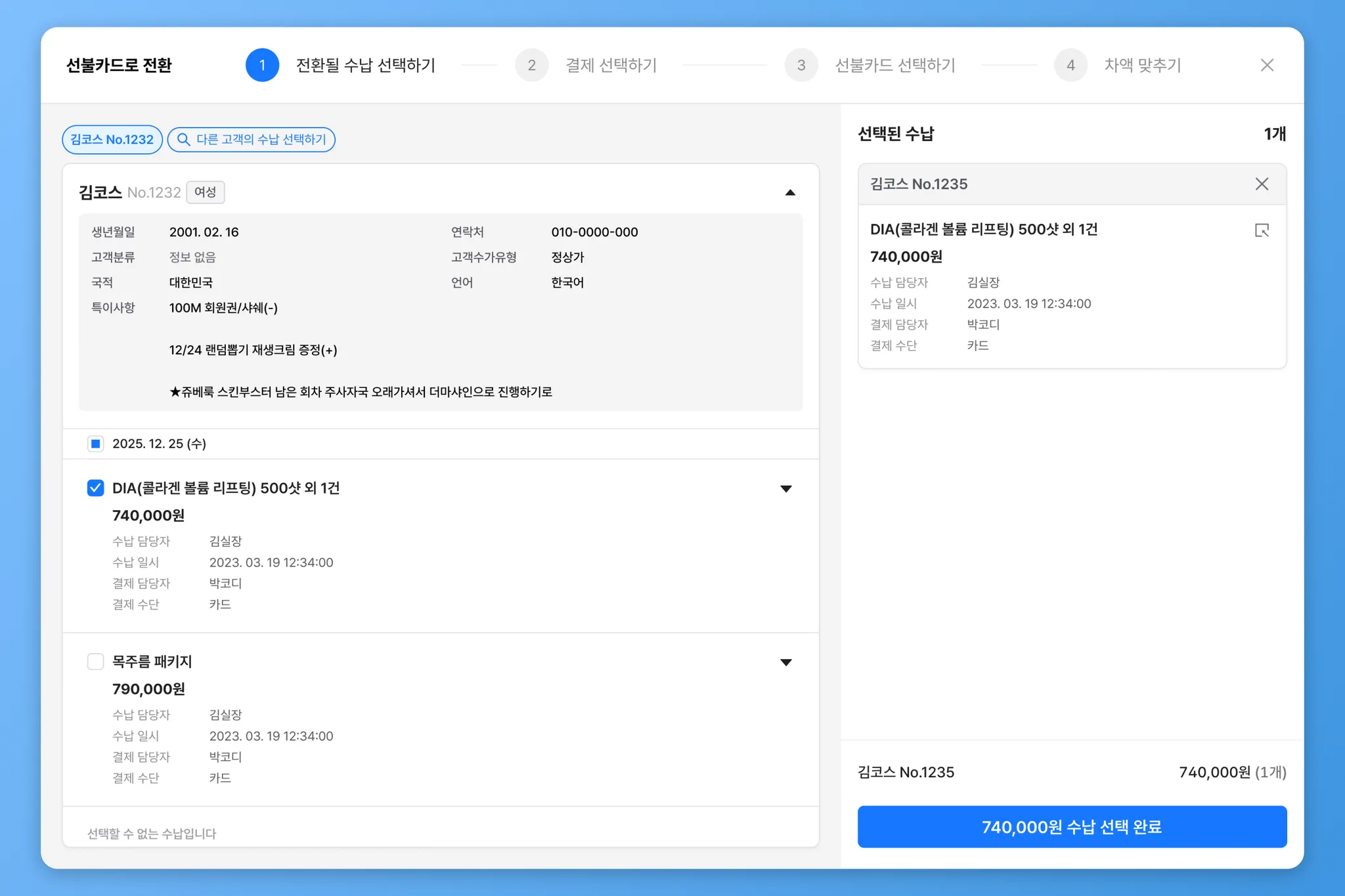Close the prepaid card conversion dialog
This screenshot has width=1345, height=896.
coord(1267,65)
